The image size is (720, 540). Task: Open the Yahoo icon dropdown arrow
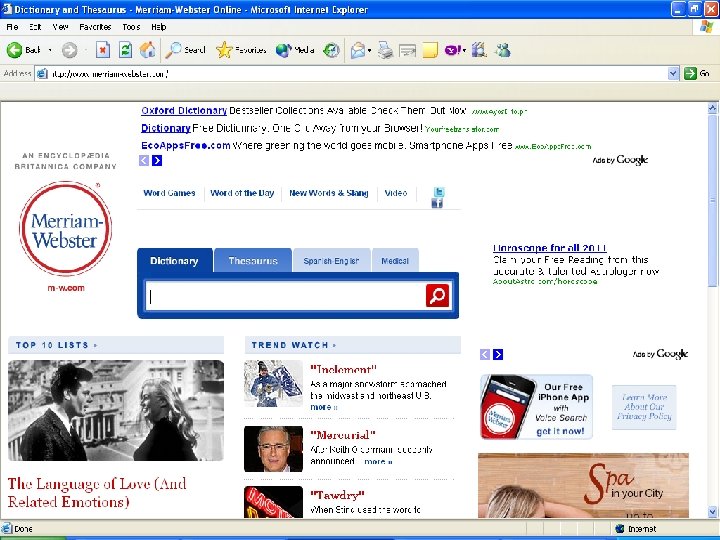pyautogui.click(x=464, y=51)
